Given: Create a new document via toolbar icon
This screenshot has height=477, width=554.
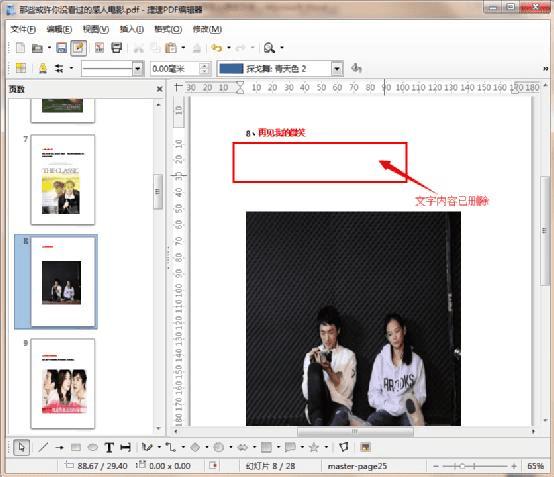Looking at the screenshot, I should 20,48.
